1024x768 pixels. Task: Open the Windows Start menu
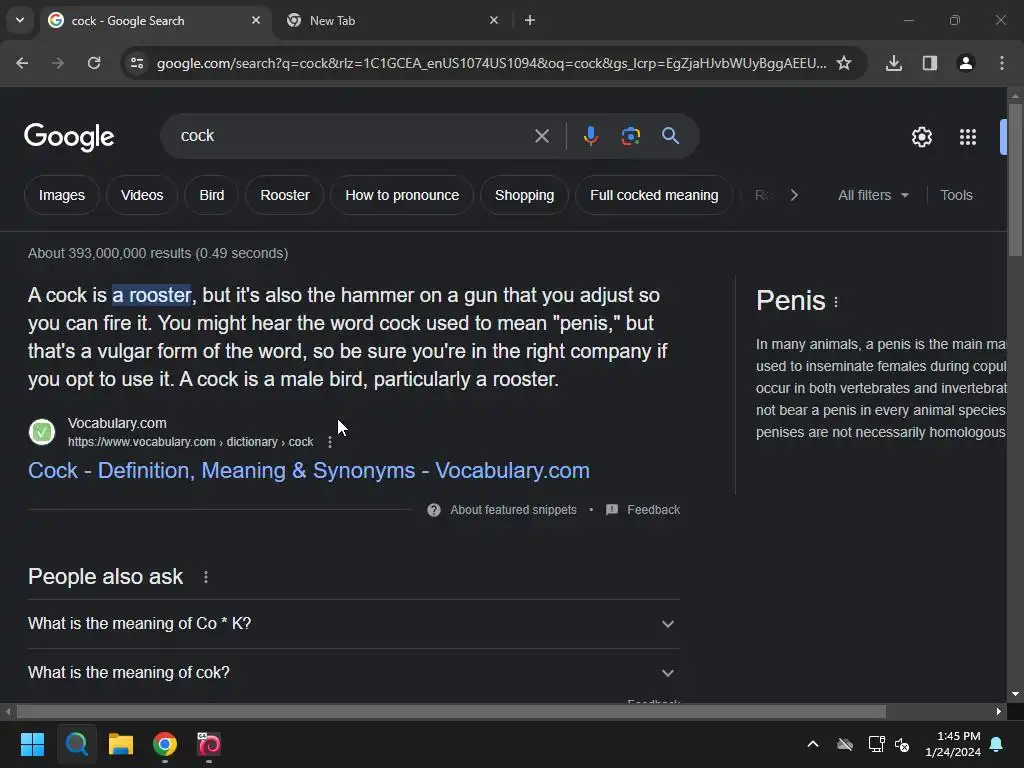(32, 744)
